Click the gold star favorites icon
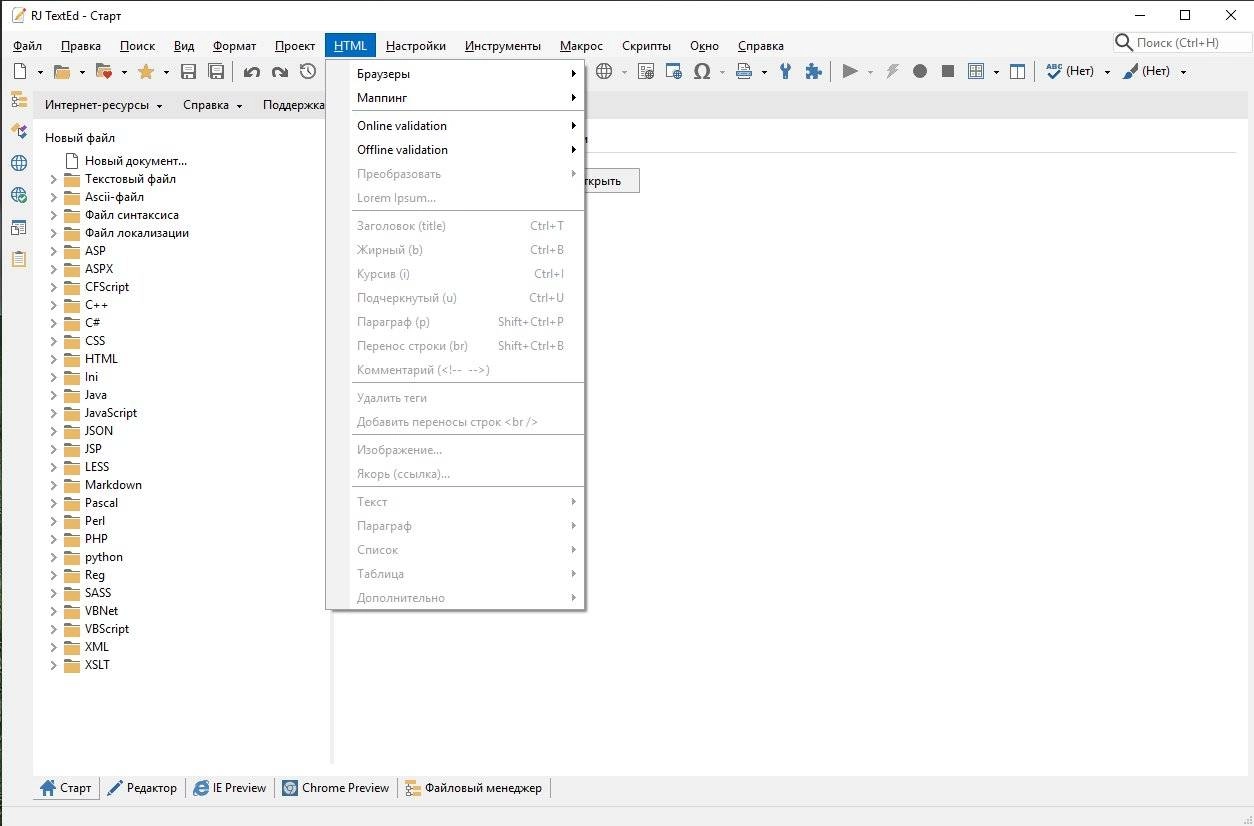This screenshot has height=826, width=1254. click(x=146, y=71)
